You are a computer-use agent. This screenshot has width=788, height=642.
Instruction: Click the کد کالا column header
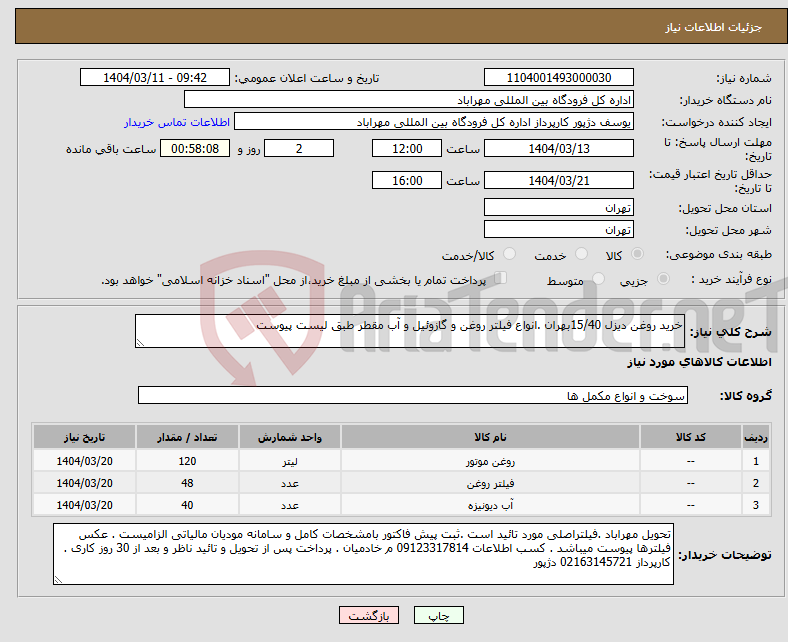pyautogui.click(x=691, y=437)
